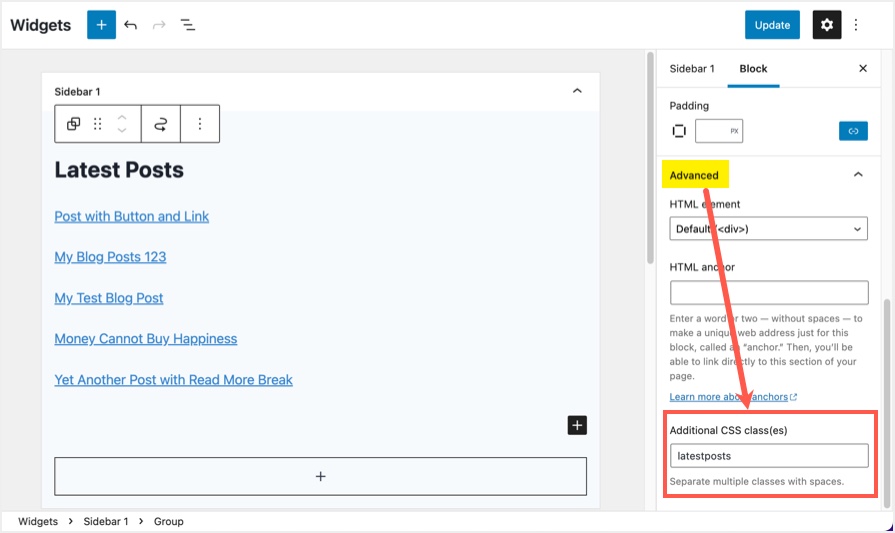Screen dimensions: 895x533
Task: Click the Latest Posts heading
Action: [119, 170]
